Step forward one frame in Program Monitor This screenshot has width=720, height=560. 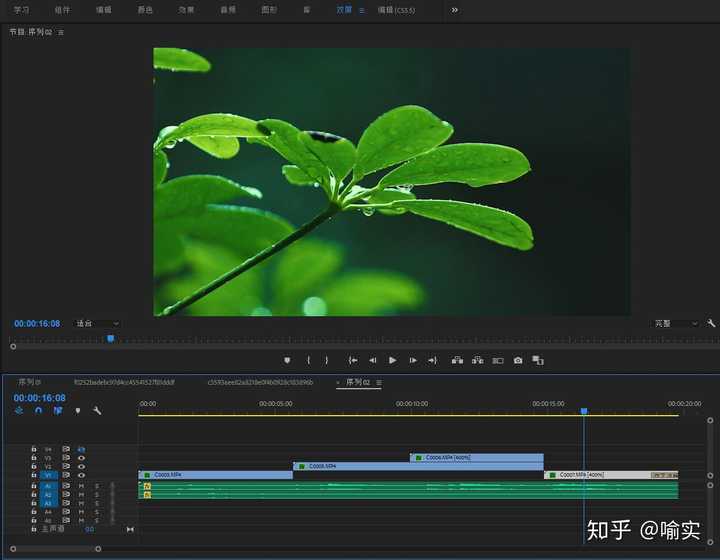pyautogui.click(x=413, y=360)
